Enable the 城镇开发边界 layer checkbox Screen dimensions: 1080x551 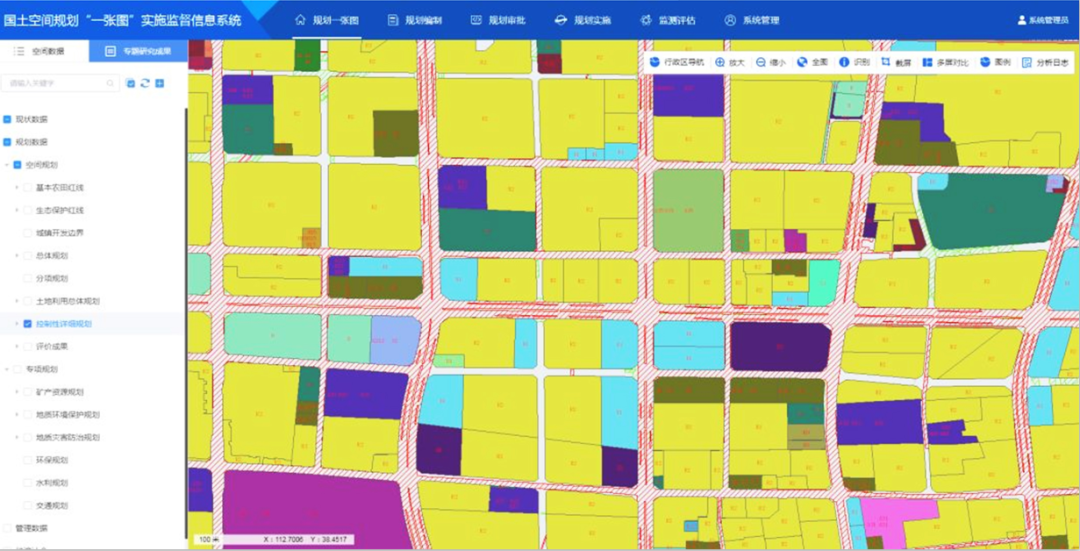pos(28,233)
